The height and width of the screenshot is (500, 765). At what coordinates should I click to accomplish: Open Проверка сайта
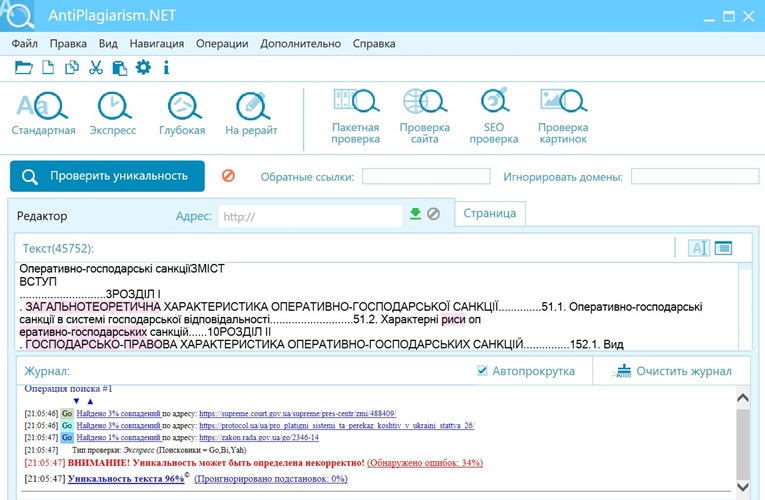pyautogui.click(x=424, y=116)
